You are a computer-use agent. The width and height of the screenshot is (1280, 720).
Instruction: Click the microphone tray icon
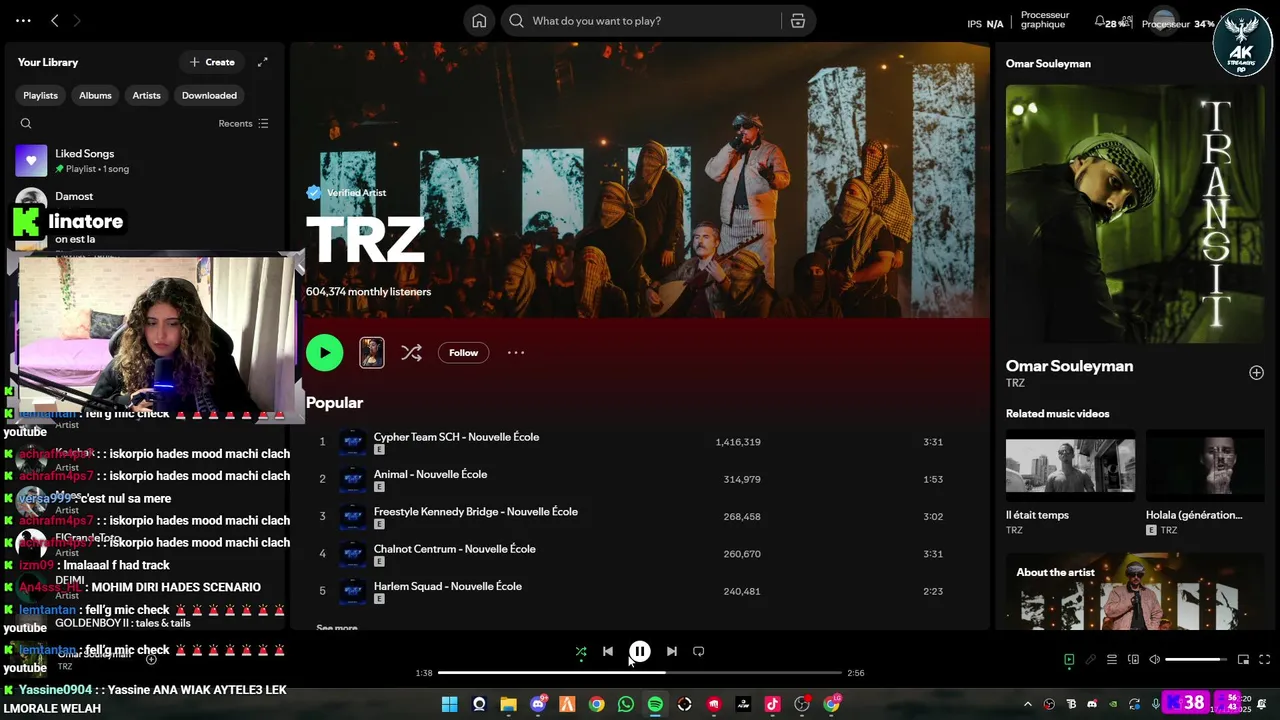point(1156,704)
